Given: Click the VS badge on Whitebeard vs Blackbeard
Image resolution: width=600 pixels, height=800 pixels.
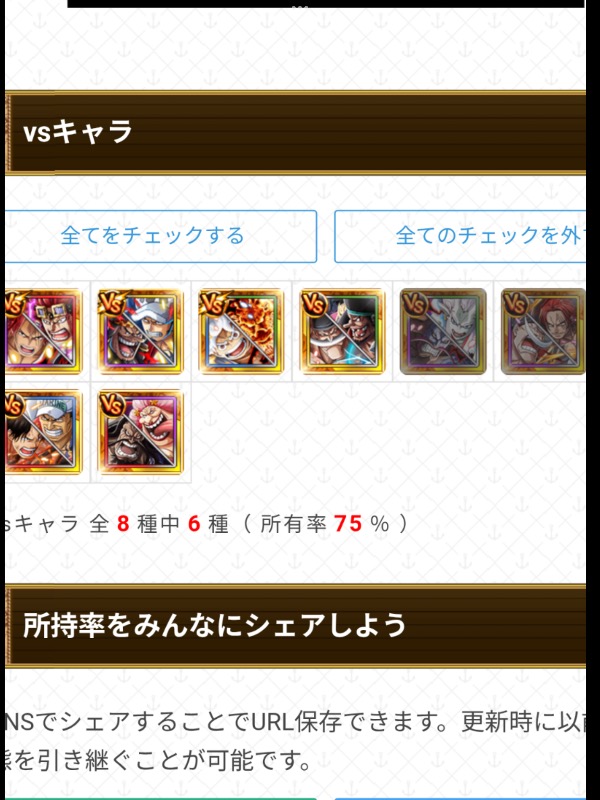Looking at the screenshot, I should pos(314,304).
